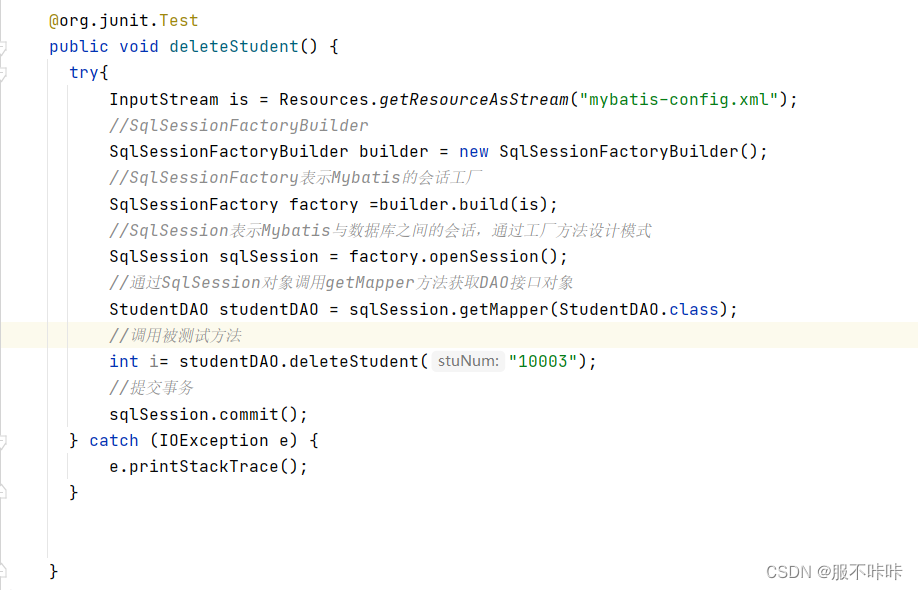Click the //调用被测试方法 comment

pos(175,335)
